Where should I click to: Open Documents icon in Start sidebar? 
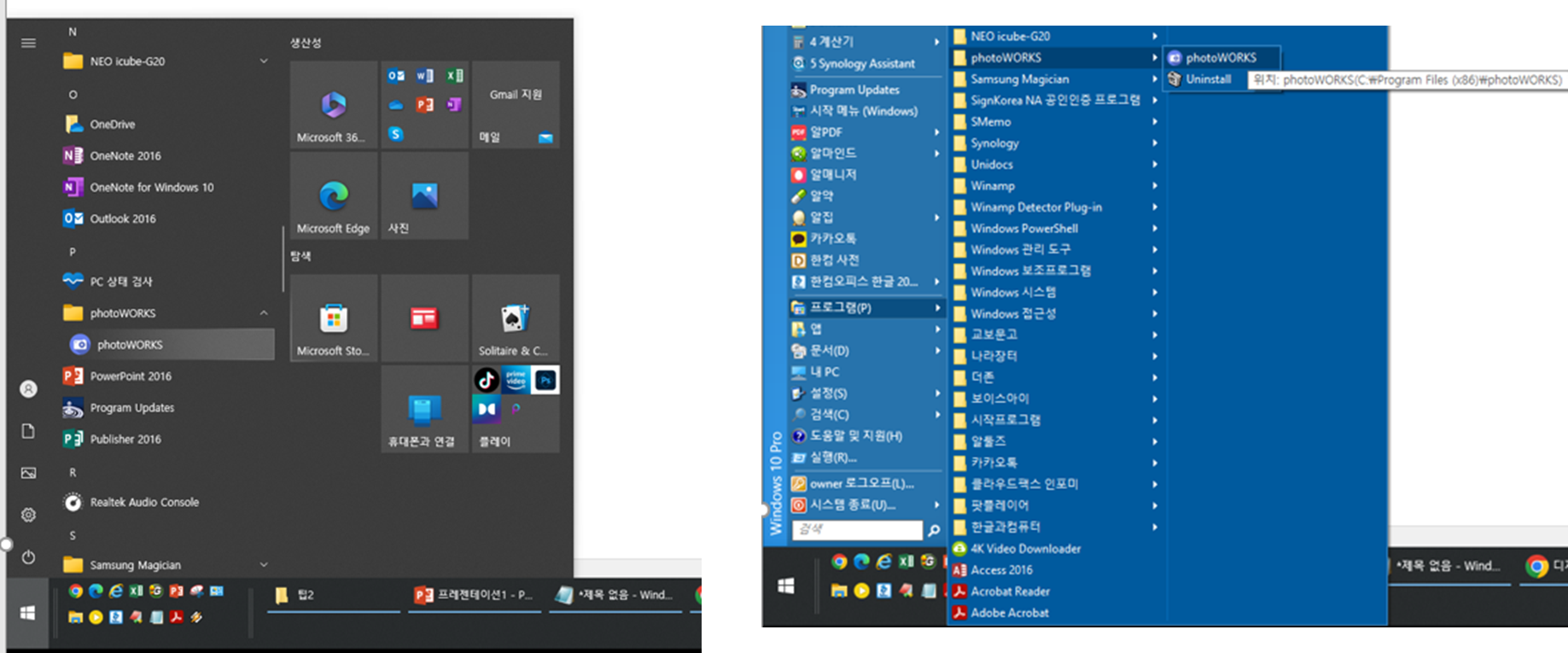(x=28, y=431)
